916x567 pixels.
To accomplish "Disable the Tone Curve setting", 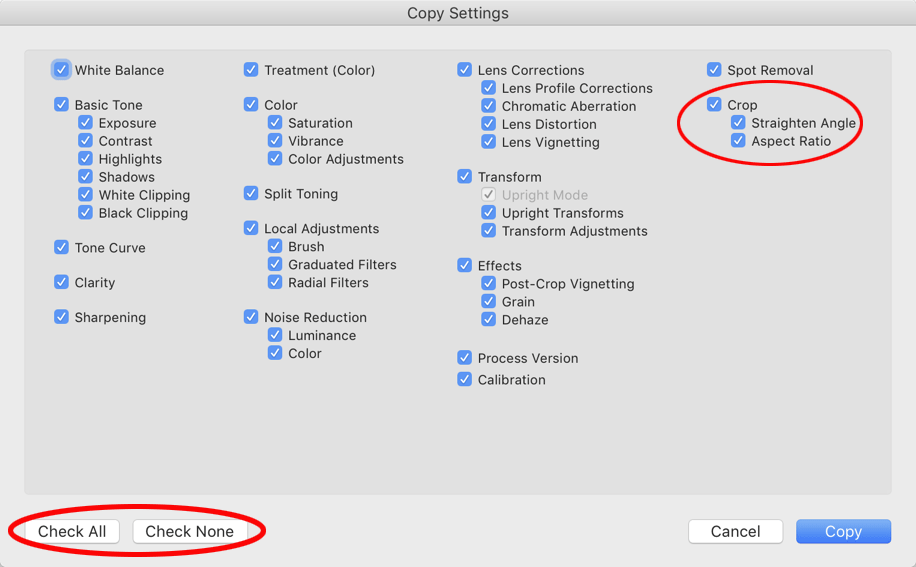I will (x=62, y=248).
